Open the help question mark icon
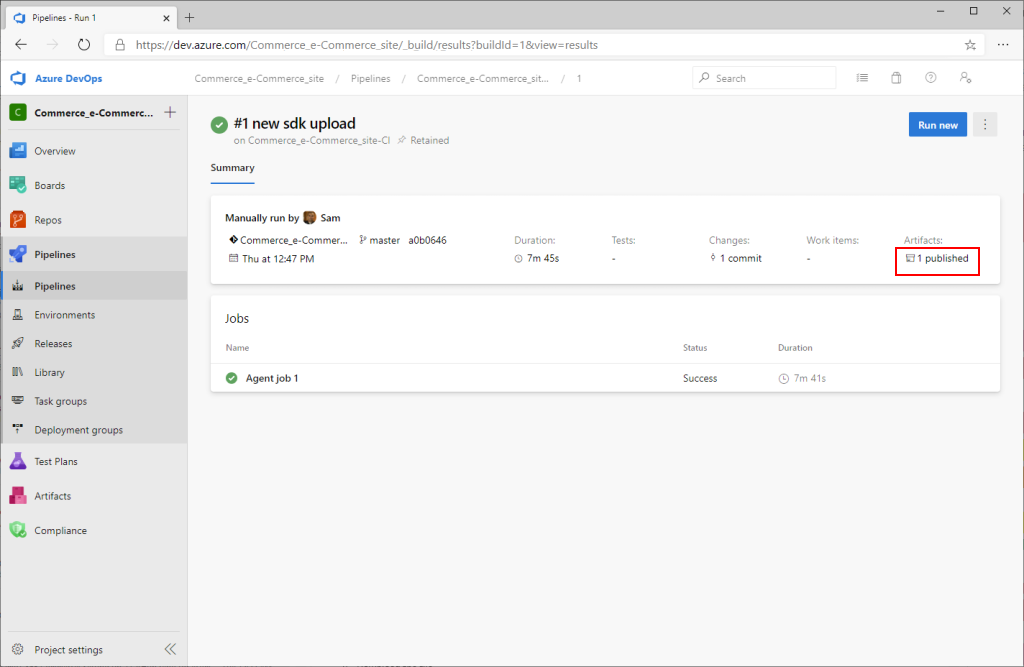This screenshot has height=667, width=1024. click(x=930, y=78)
